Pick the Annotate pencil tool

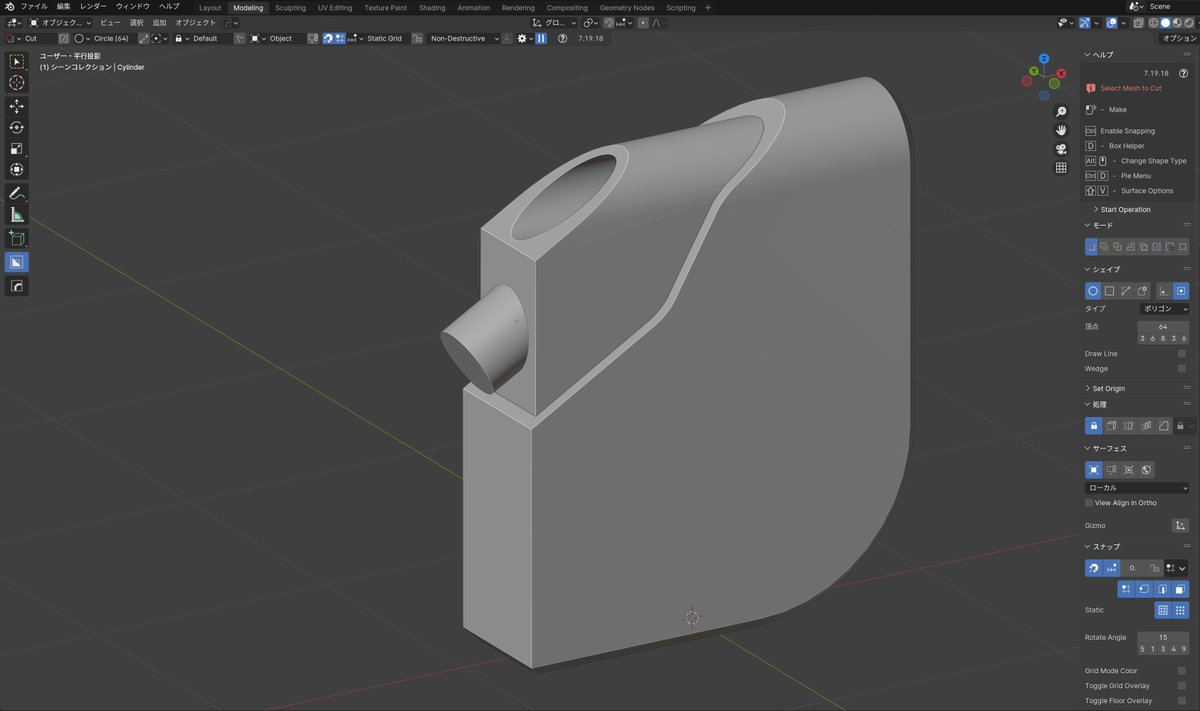tap(17, 192)
